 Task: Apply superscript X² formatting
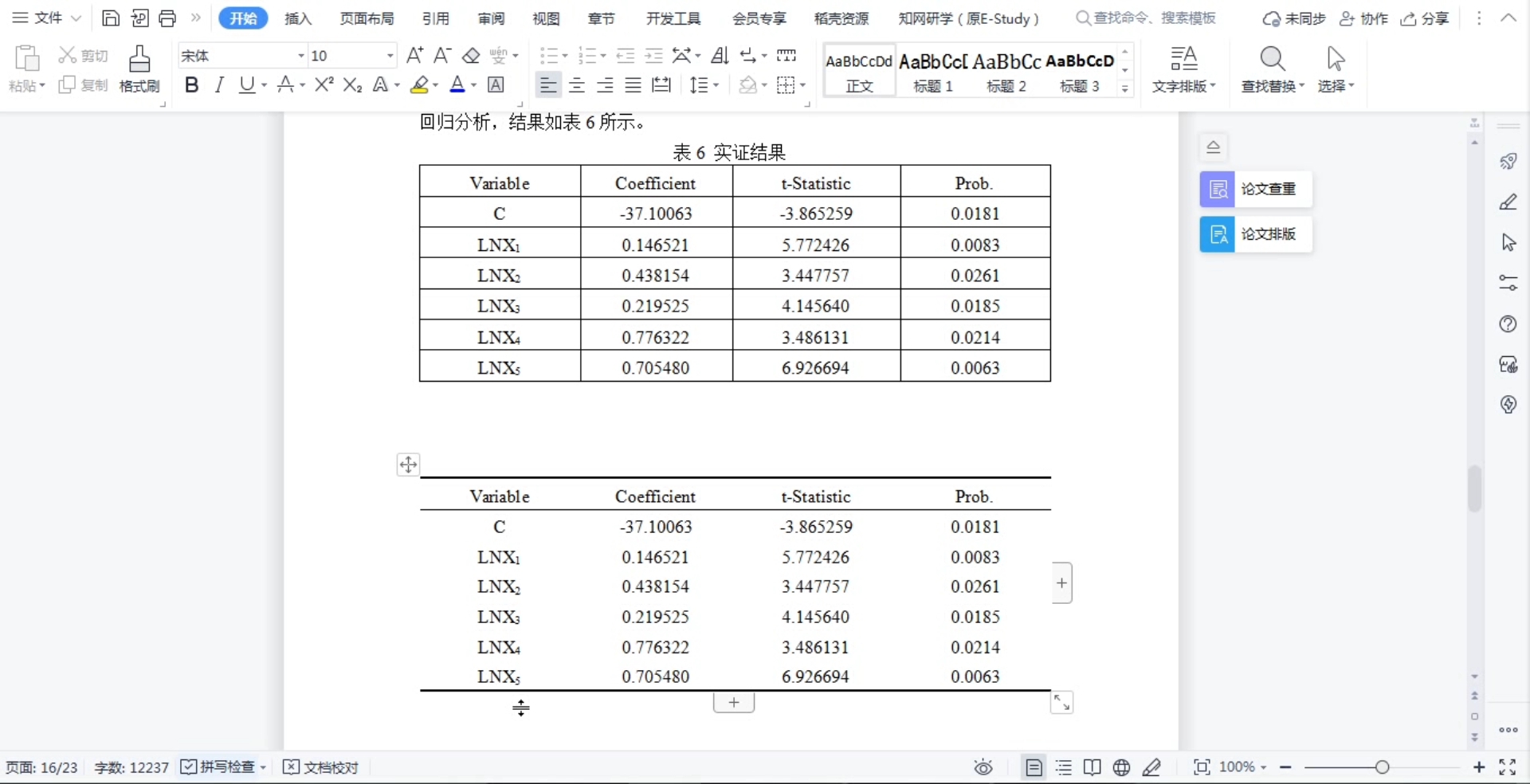(324, 84)
